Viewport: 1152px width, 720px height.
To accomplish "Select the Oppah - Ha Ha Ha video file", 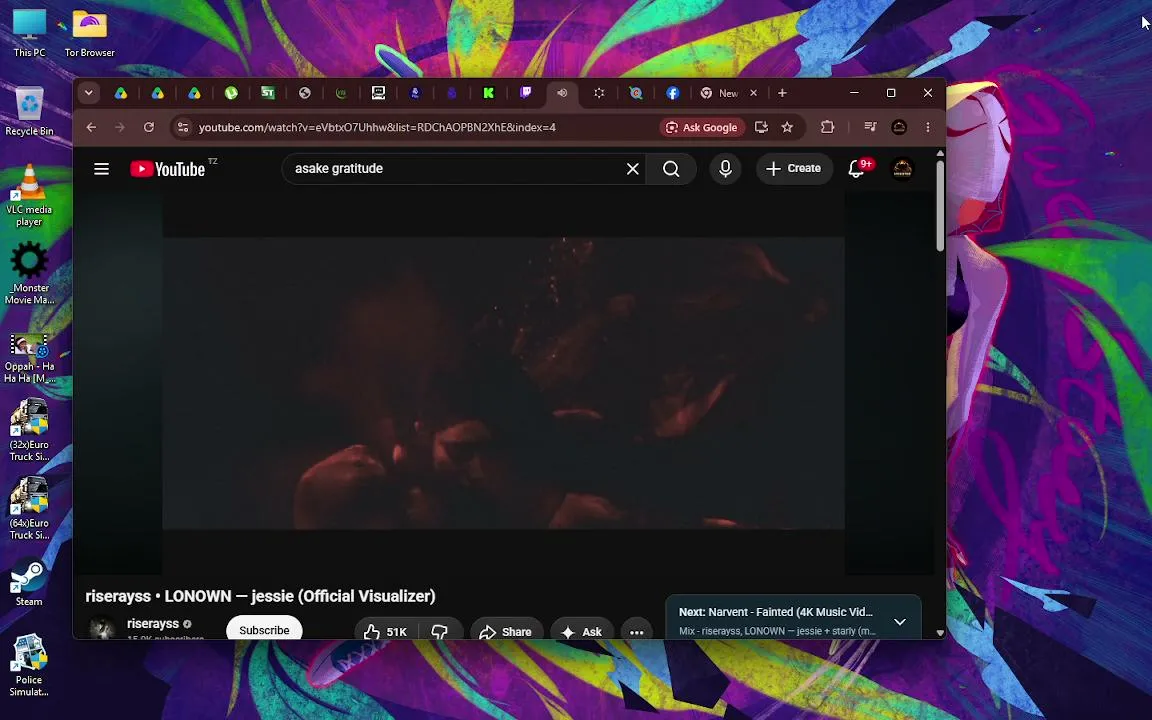I will point(29,359).
